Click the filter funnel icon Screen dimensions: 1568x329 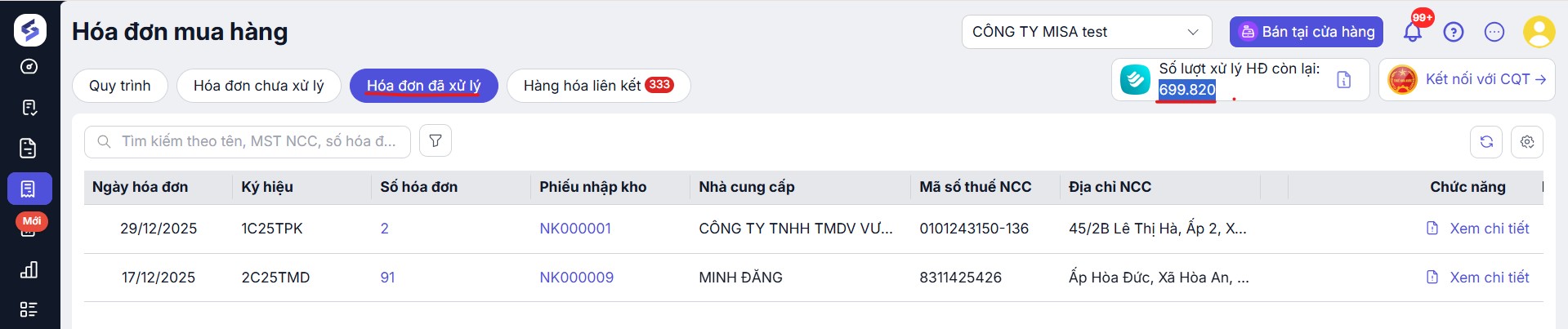[435, 141]
